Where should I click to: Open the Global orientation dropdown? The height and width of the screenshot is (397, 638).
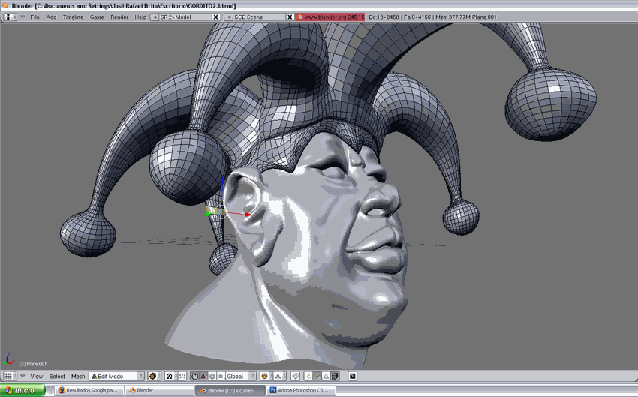point(241,376)
